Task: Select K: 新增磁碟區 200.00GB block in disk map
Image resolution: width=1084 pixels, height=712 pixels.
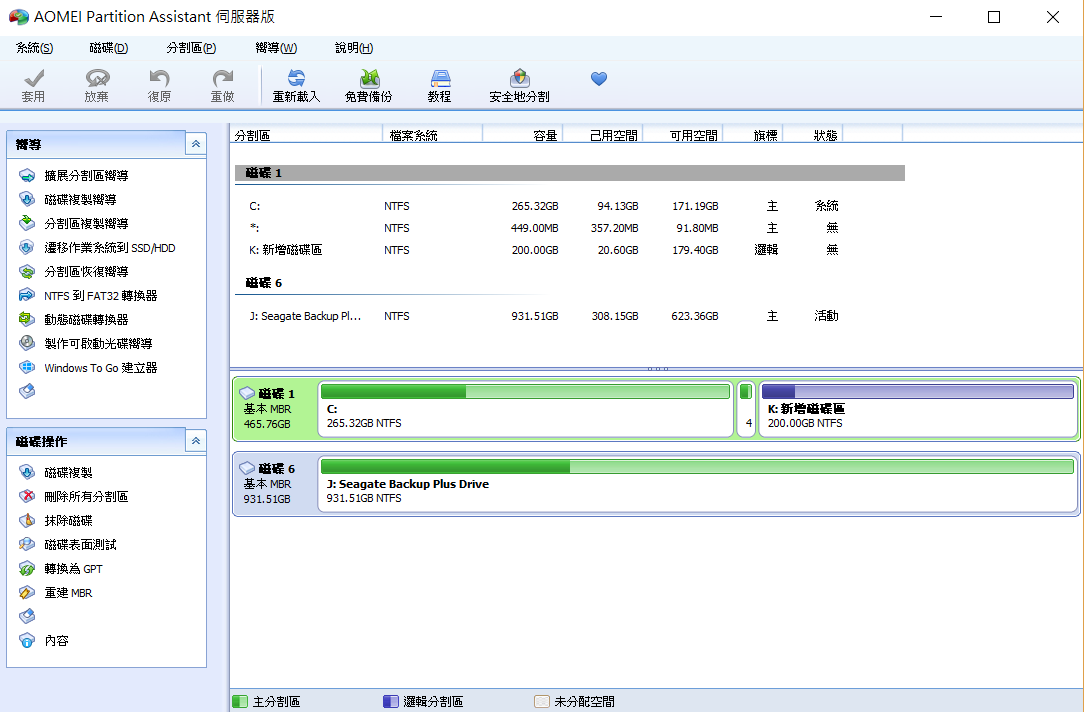Action: tap(917, 409)
